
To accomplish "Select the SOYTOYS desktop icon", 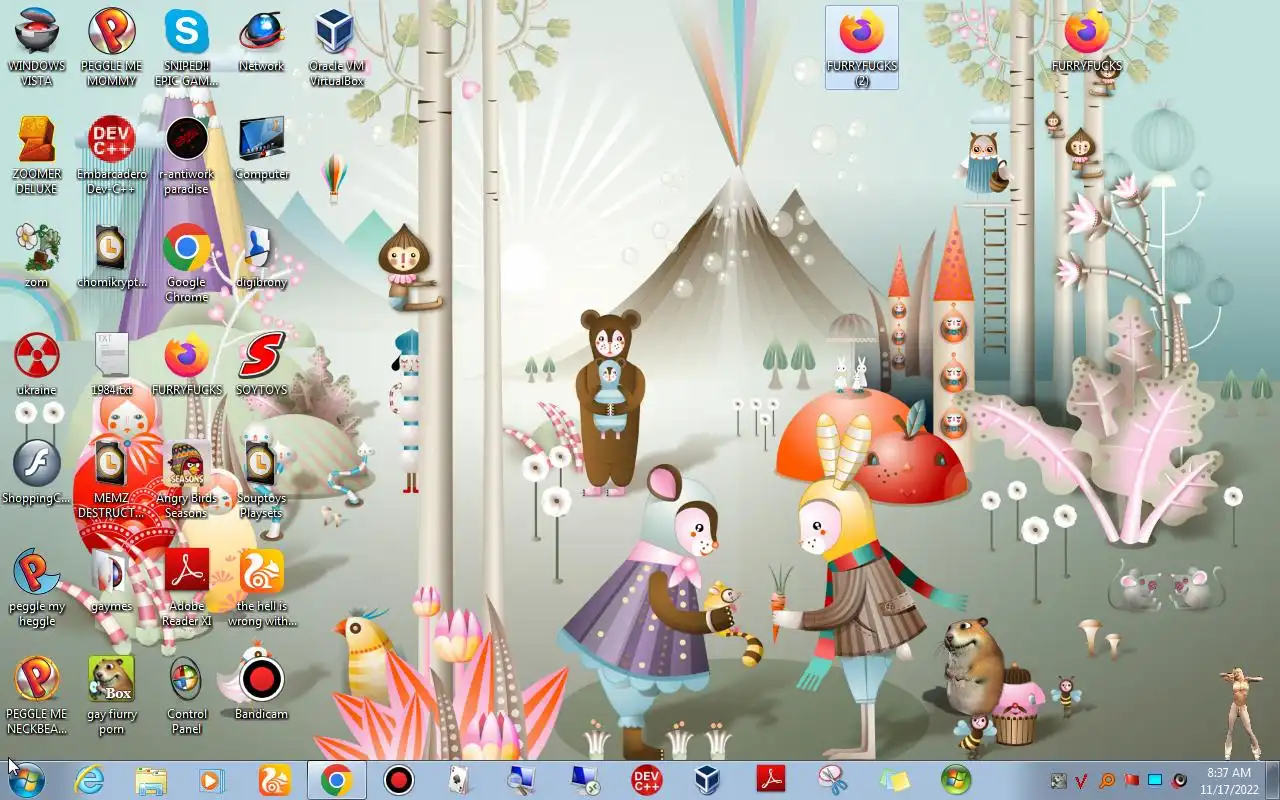I will (262, 363).
